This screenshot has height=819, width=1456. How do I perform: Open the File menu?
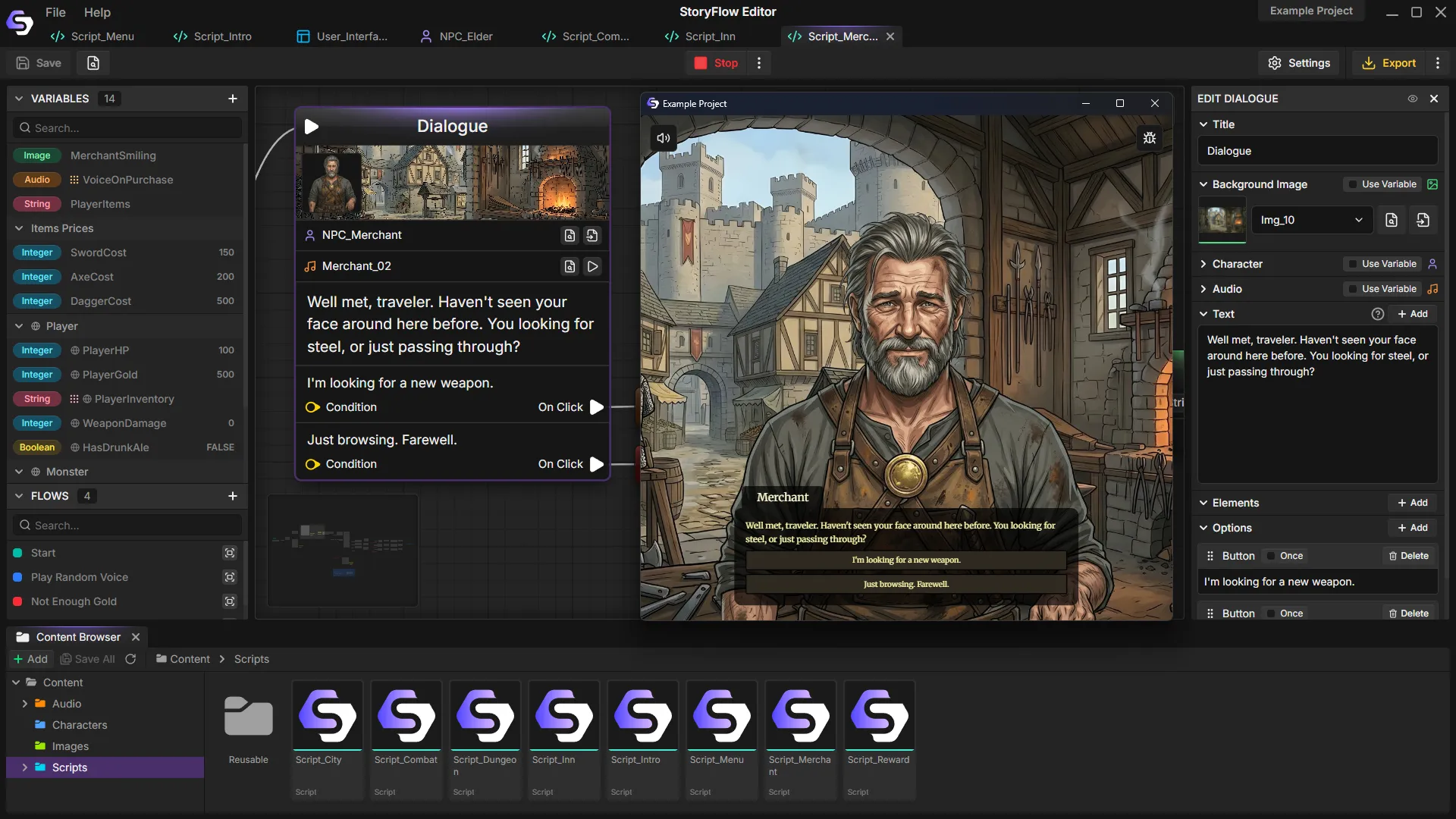55,12
